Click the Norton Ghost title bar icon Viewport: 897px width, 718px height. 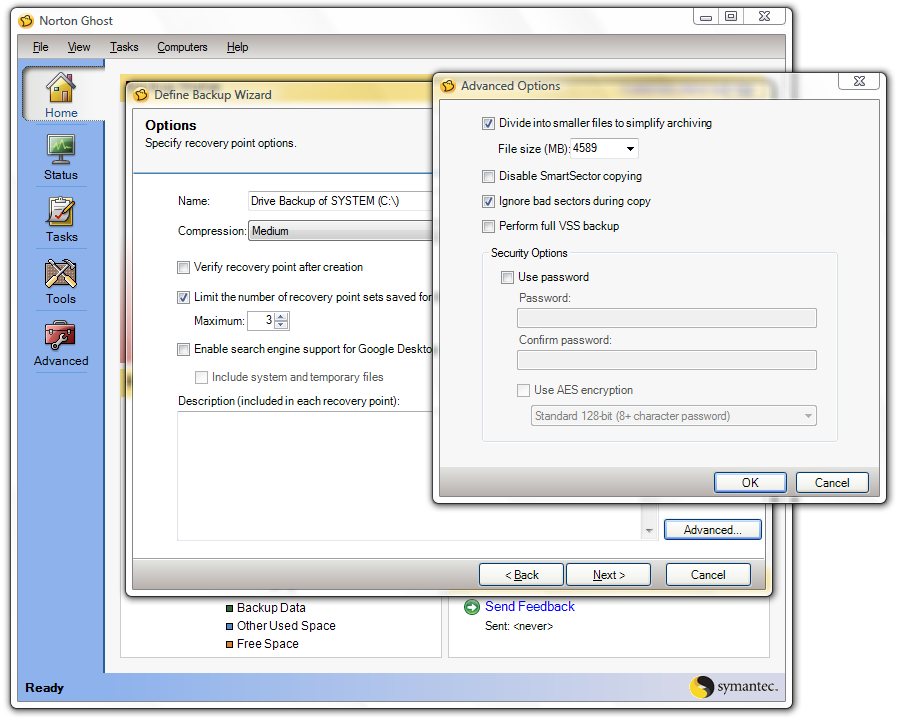point(26,21)
